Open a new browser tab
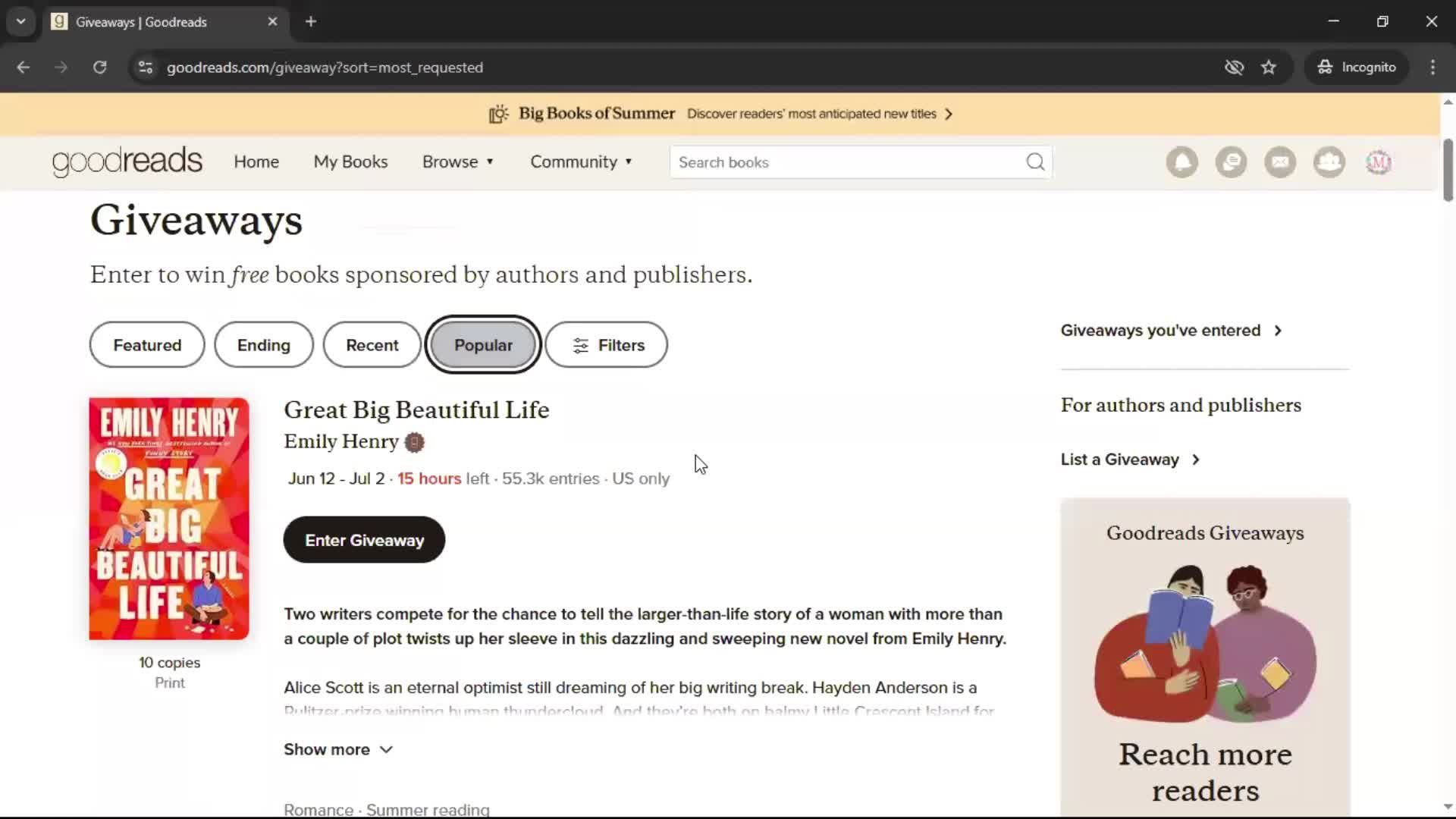Viewport: 1456px width, 819px height. point(311,22)
